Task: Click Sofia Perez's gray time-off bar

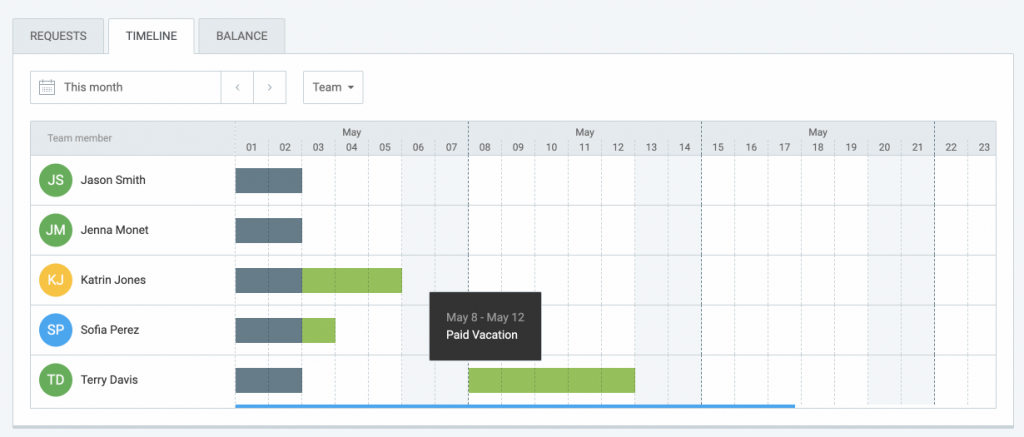Action: [x=268, y=331]
